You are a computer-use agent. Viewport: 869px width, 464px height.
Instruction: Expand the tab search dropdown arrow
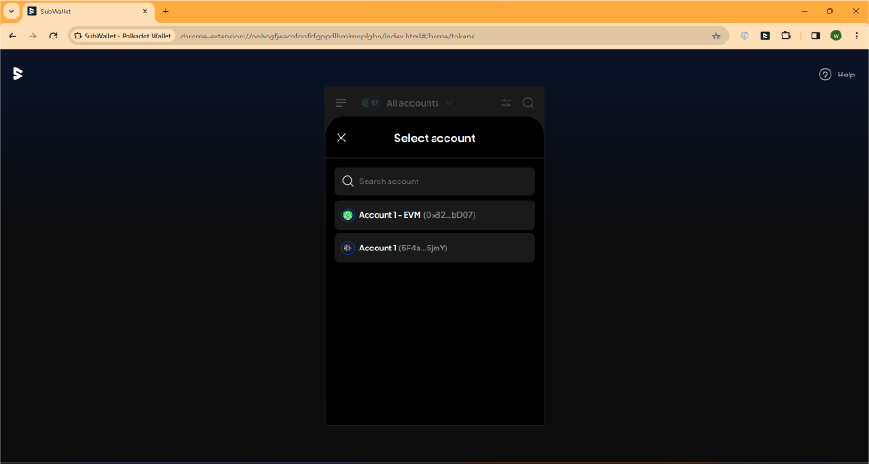(11, 11)
